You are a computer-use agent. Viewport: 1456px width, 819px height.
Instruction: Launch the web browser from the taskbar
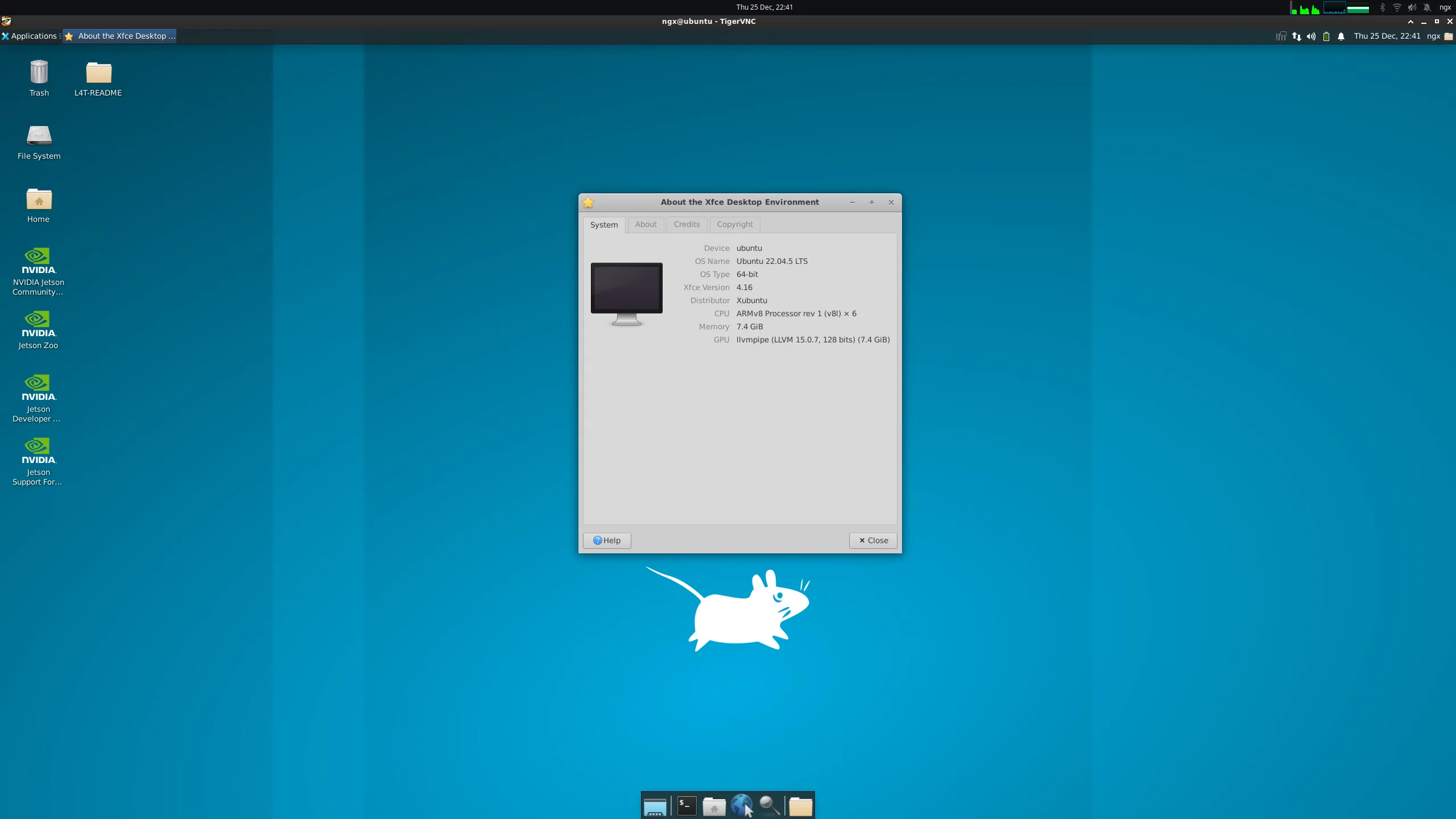click(x=743, y=806)
